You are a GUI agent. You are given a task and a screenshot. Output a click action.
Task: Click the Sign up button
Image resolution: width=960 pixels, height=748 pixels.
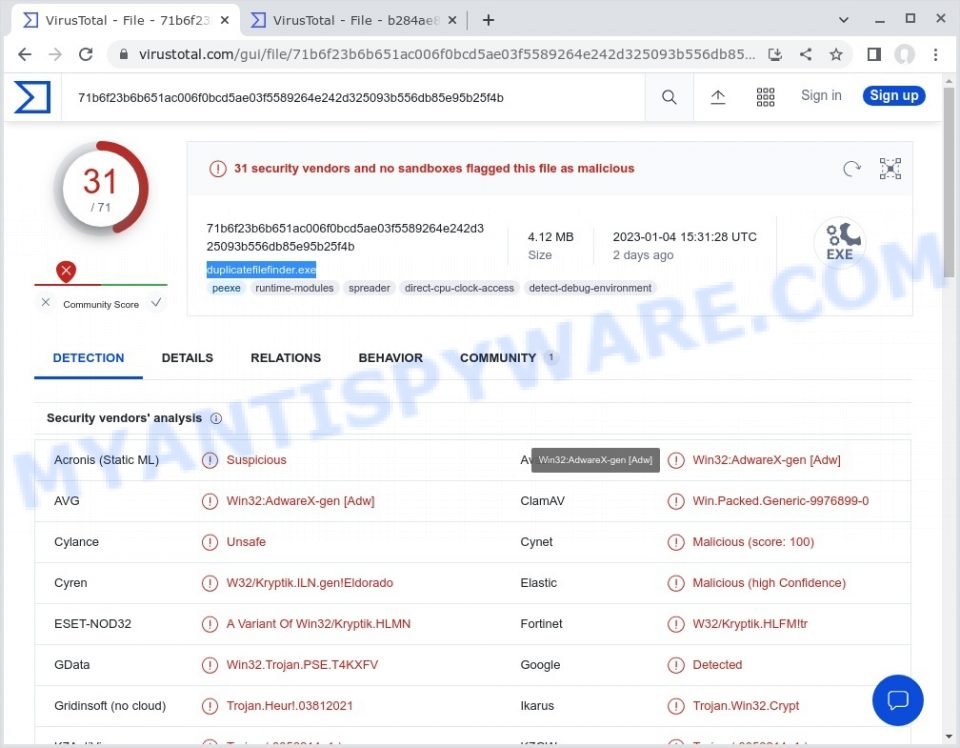click(894, 95)
